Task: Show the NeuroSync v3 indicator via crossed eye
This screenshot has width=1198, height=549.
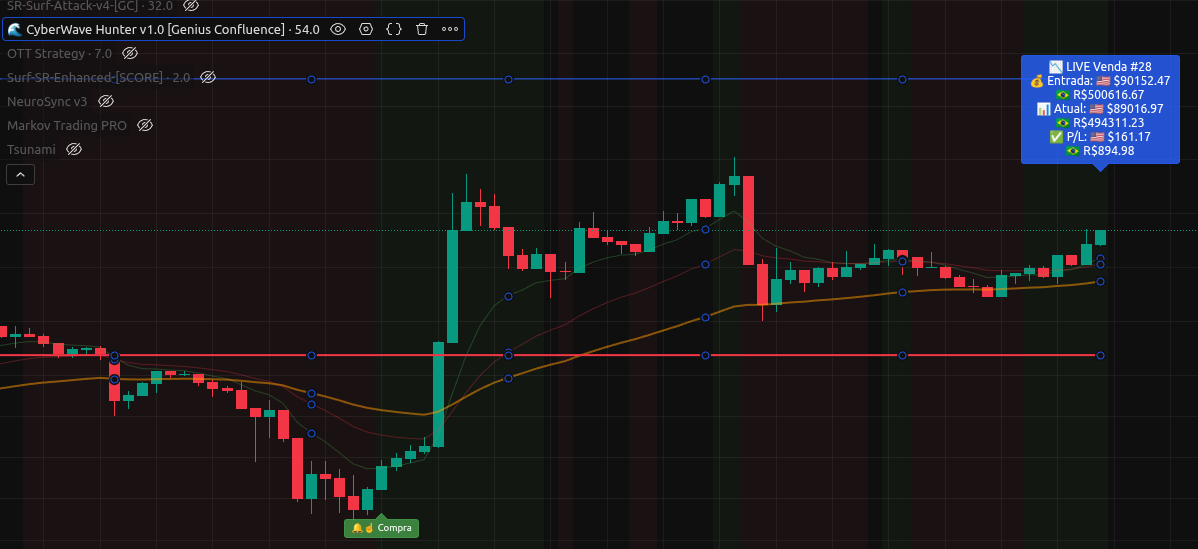Action: (x=106, y=101)
